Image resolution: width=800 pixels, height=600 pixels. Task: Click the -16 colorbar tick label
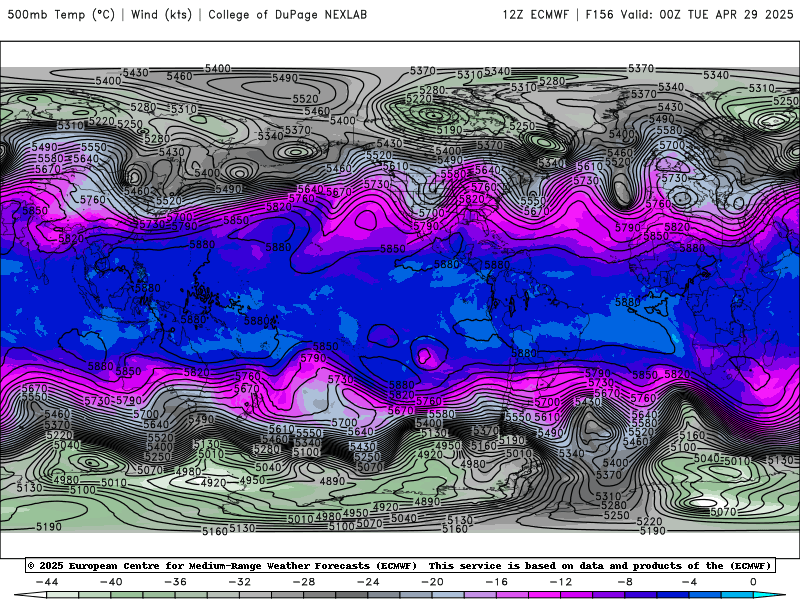pyautogui.click(x=496, y=582)
